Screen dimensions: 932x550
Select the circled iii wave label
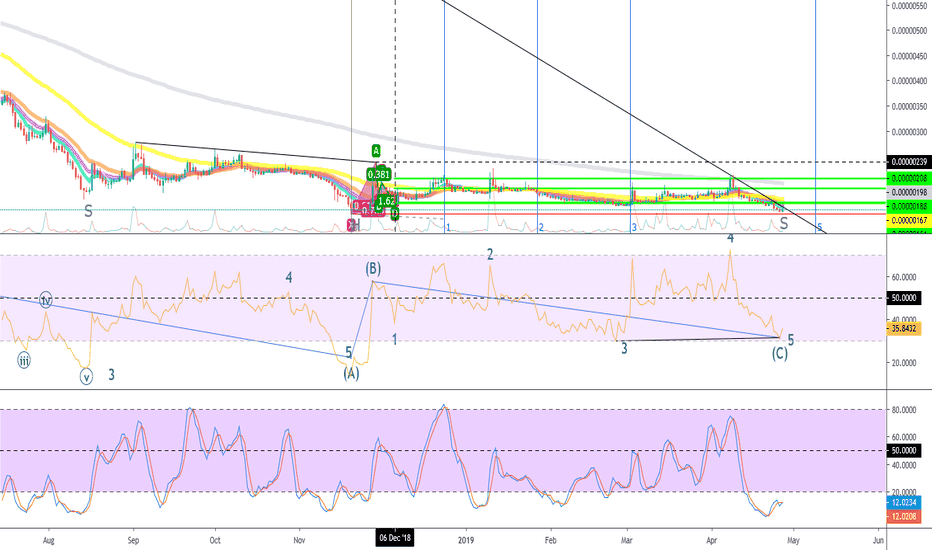click(23, 360)
